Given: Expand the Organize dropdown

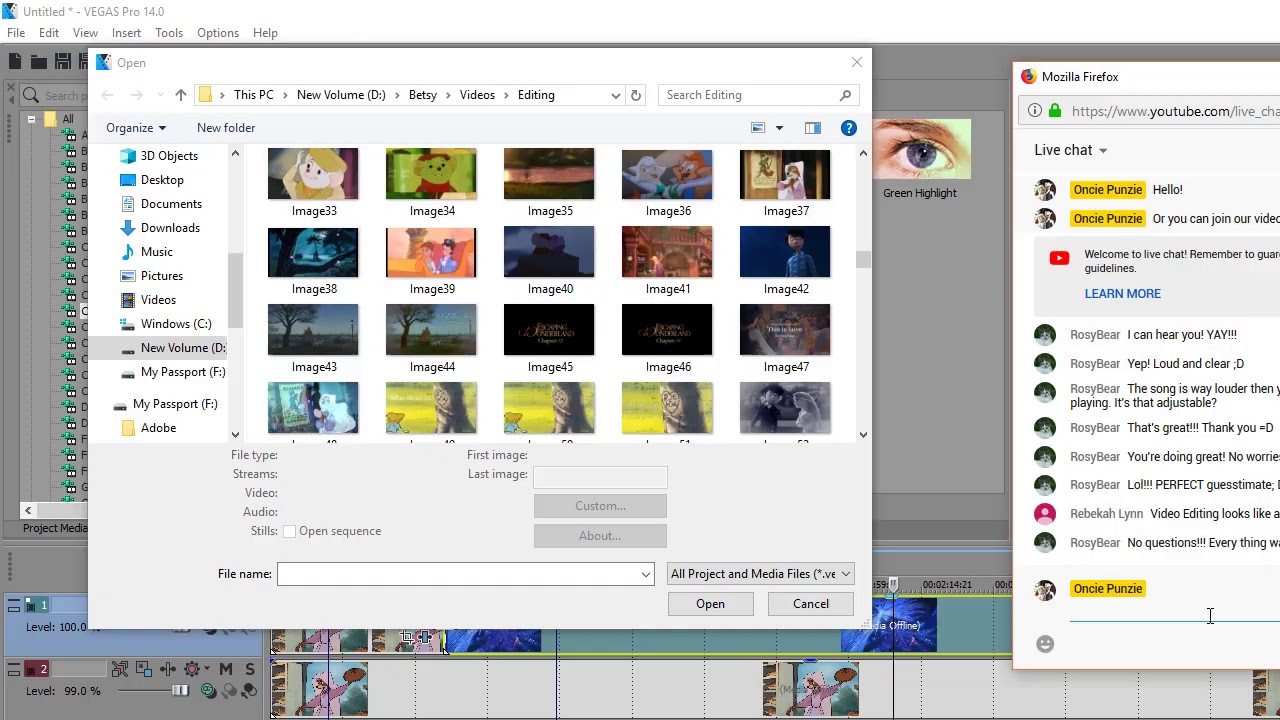Looking at the screenshot, I should 136,128.
